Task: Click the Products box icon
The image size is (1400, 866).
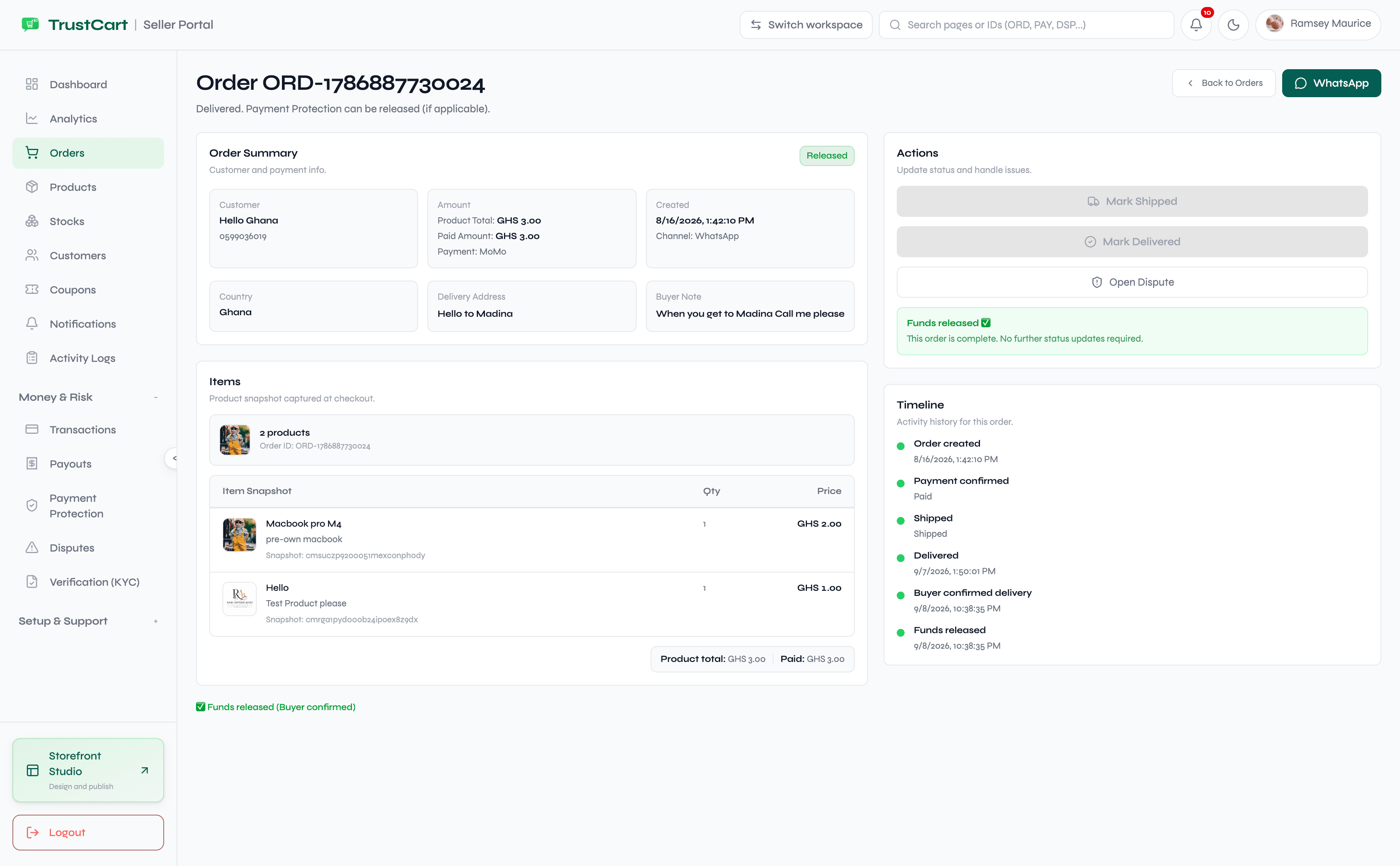Action: coord(32,187)
